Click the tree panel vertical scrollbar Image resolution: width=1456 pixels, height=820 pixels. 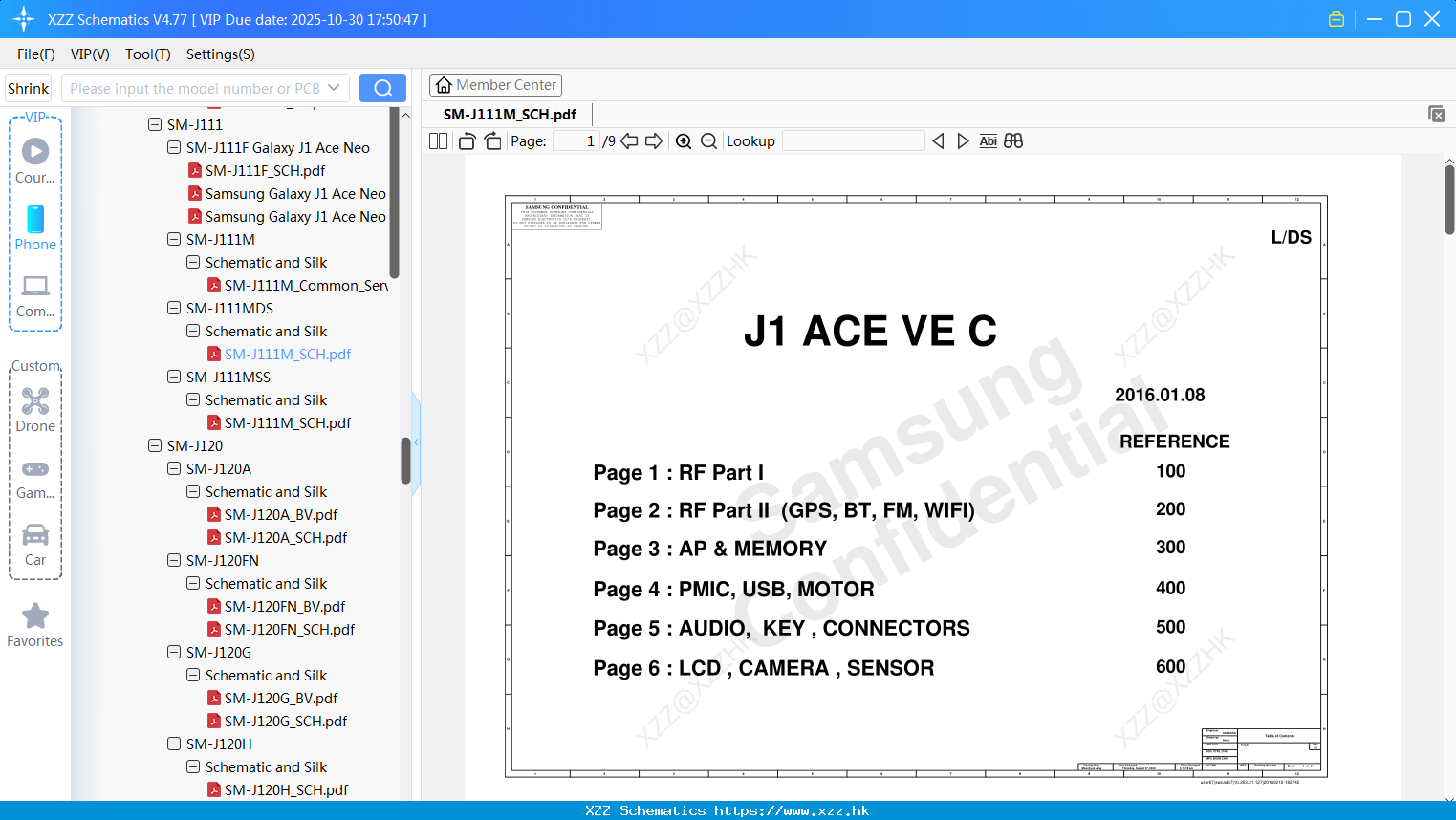point(405,460)
